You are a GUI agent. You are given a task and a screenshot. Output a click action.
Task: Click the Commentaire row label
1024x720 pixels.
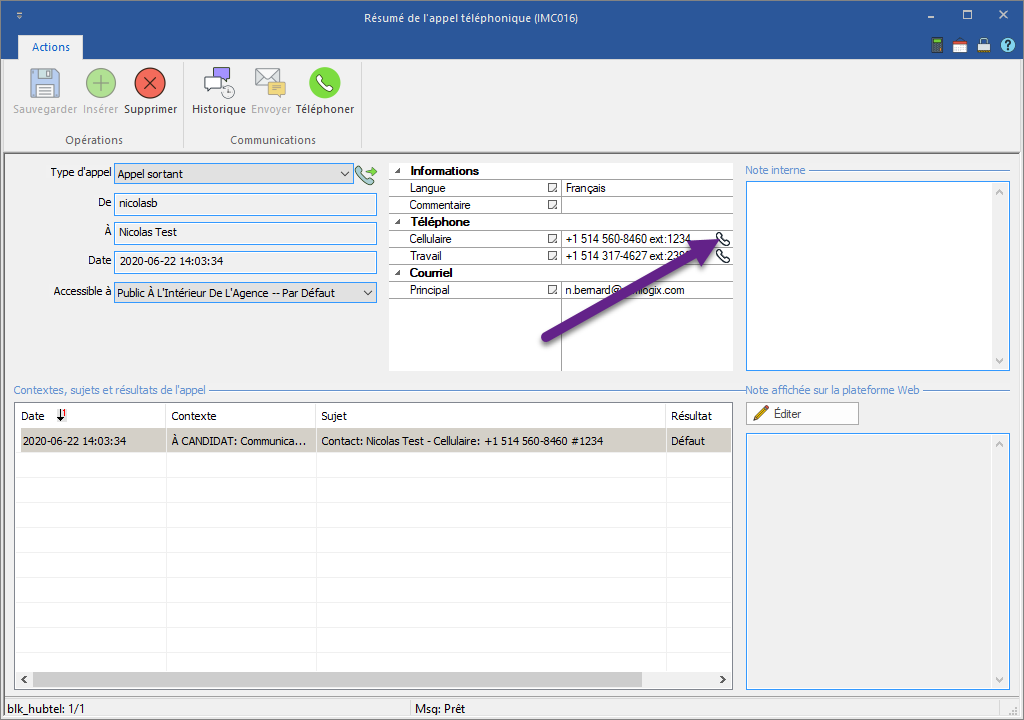[x=440, y=205]
